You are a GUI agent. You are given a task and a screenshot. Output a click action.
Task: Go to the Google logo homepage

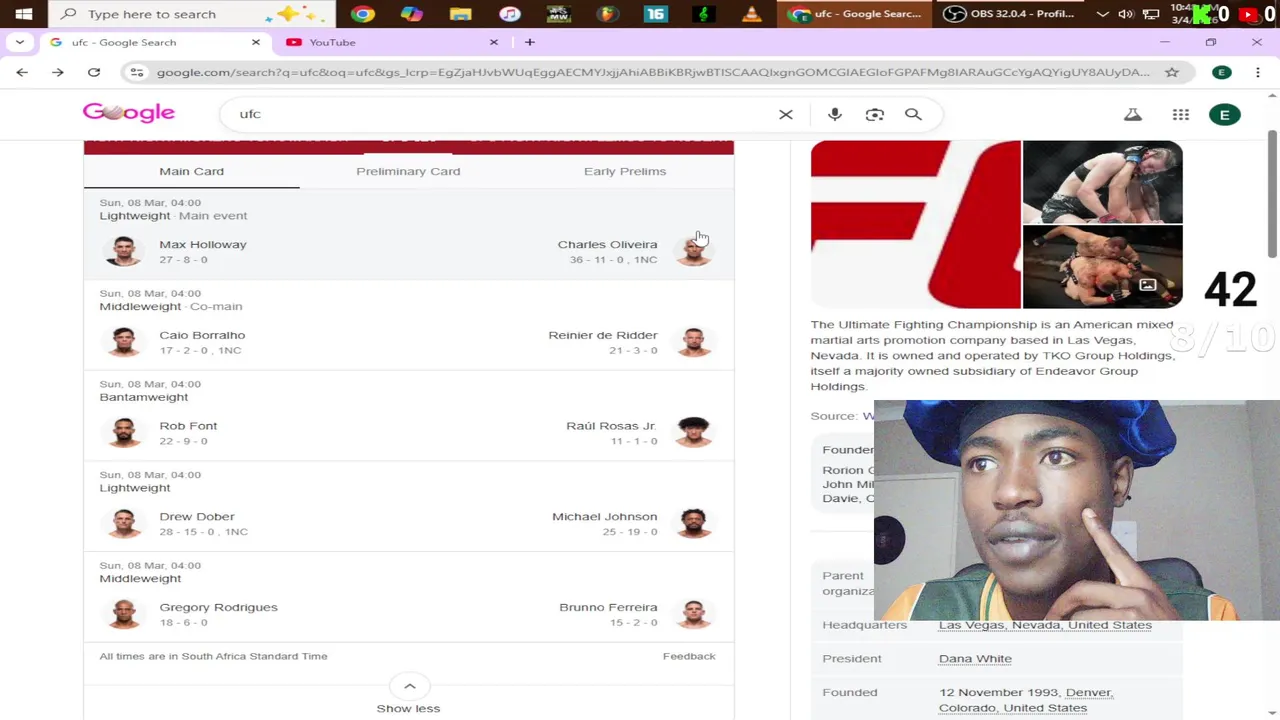tap(128, 113)
